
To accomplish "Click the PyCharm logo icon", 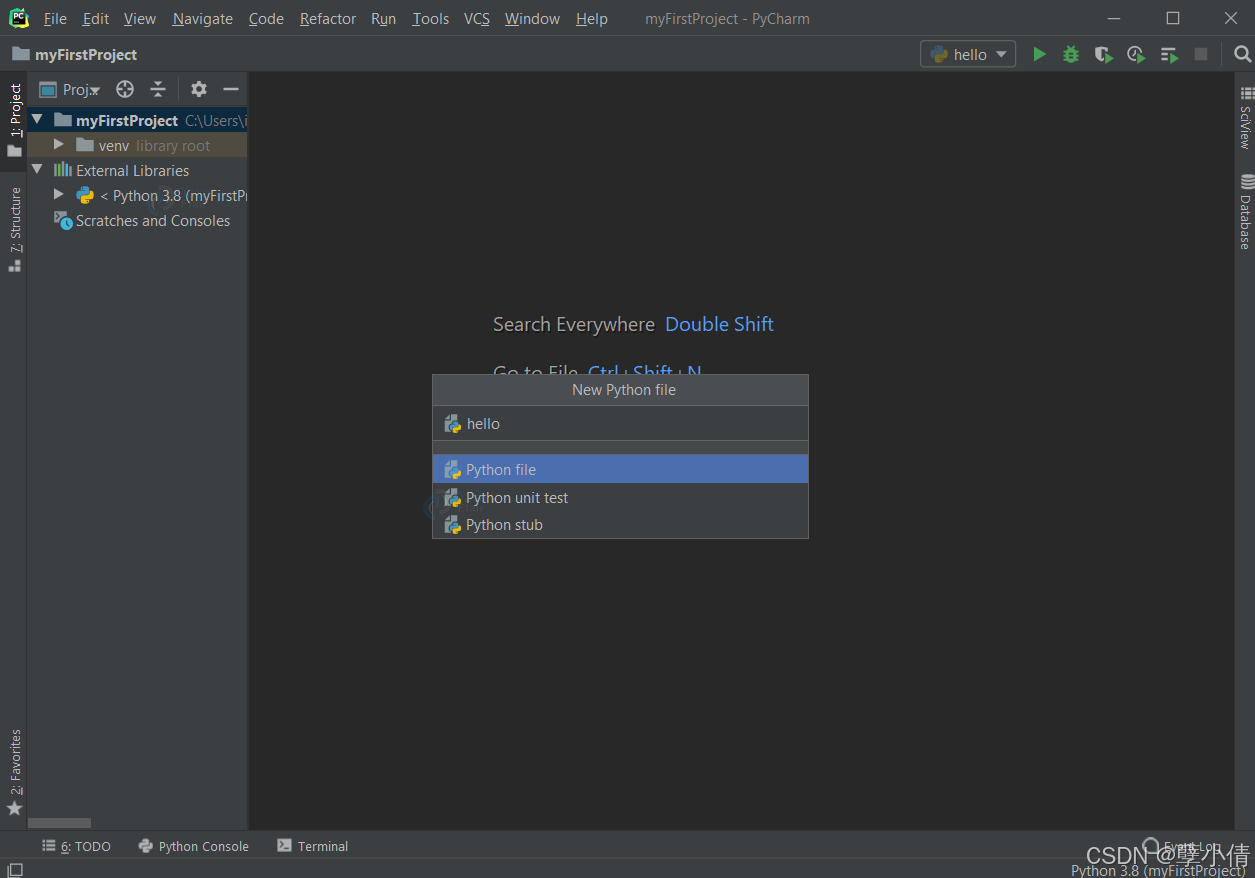I will click(19, 18).
